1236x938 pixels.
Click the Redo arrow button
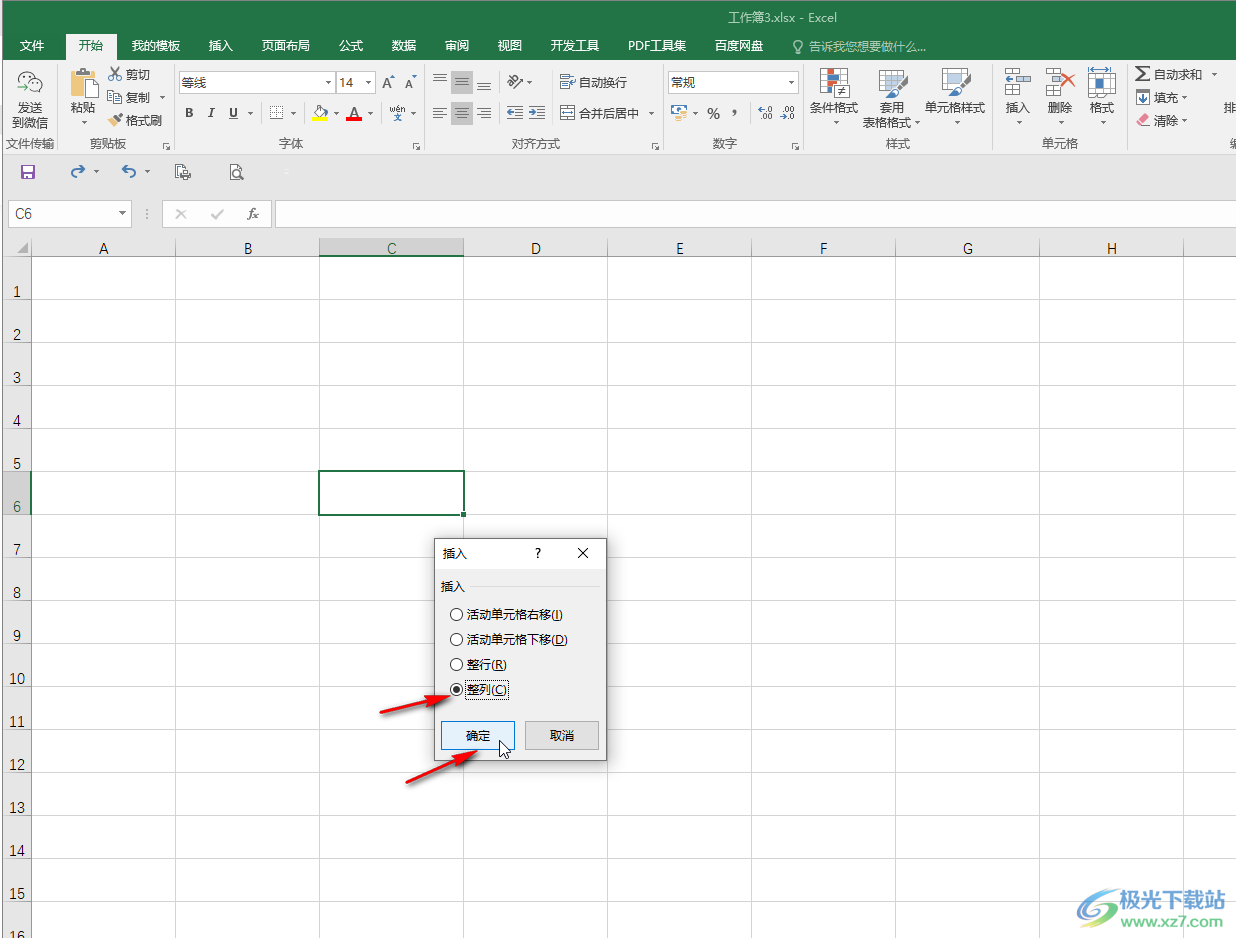[x=78, y=172]
